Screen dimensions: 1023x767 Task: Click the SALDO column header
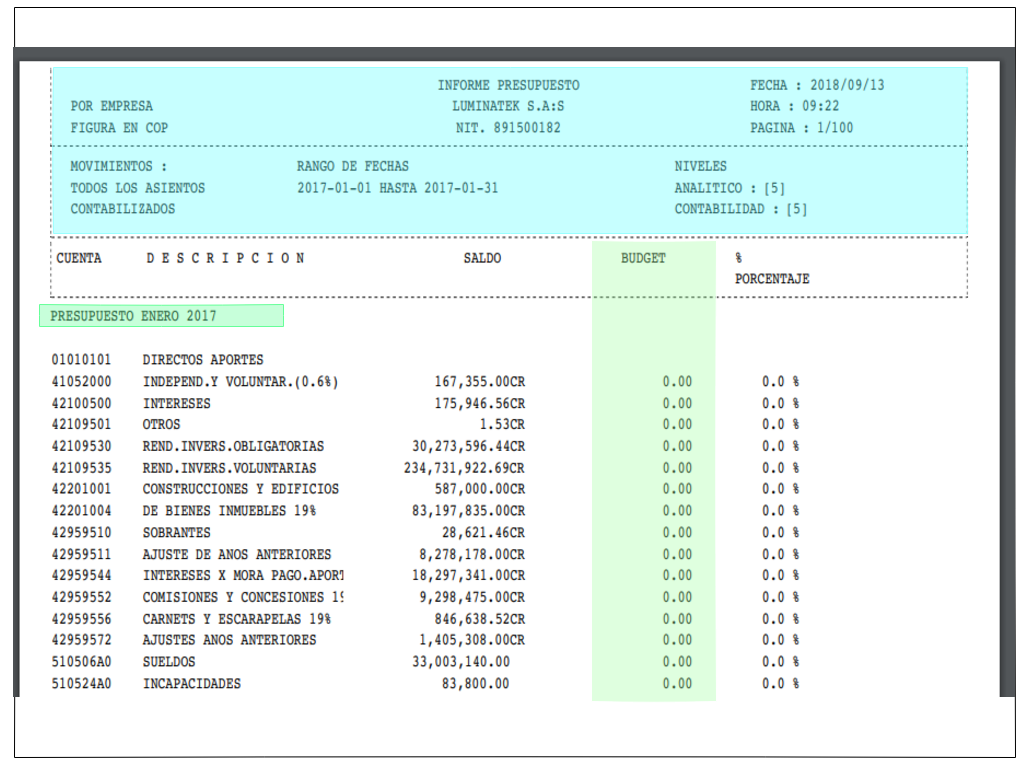[x=482, y=258]
